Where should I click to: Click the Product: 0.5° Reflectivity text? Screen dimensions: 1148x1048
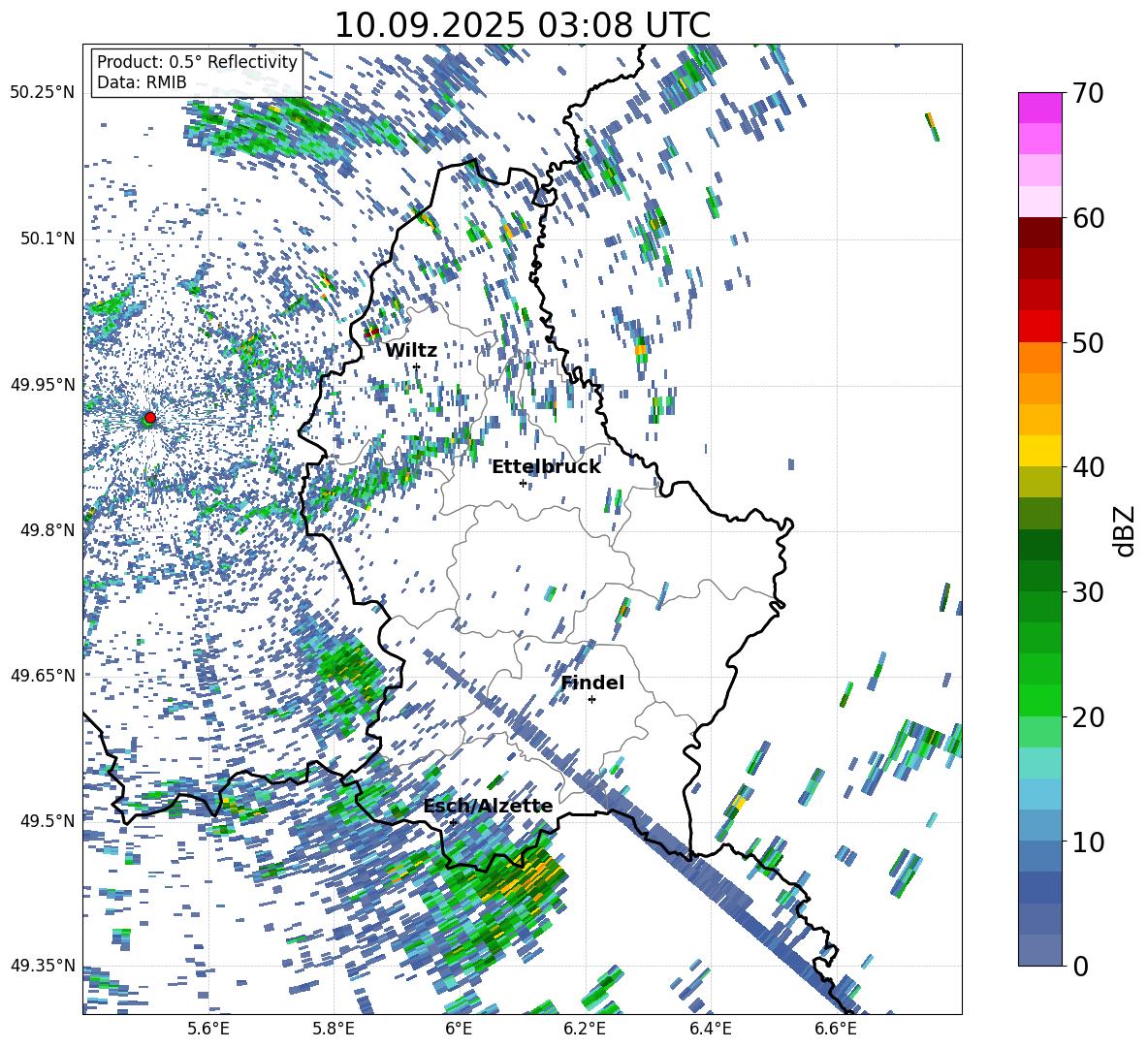[x=197, y=62]
